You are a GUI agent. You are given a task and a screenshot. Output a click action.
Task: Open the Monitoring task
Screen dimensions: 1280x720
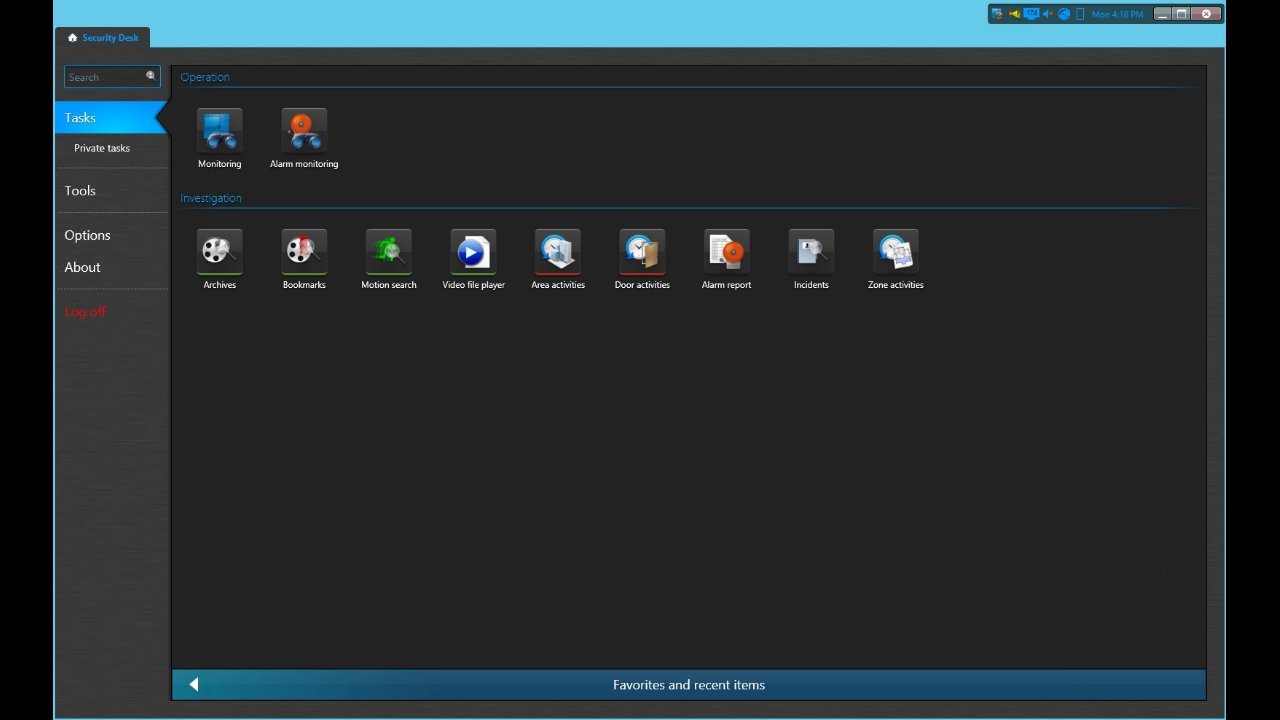pos(219,131)
